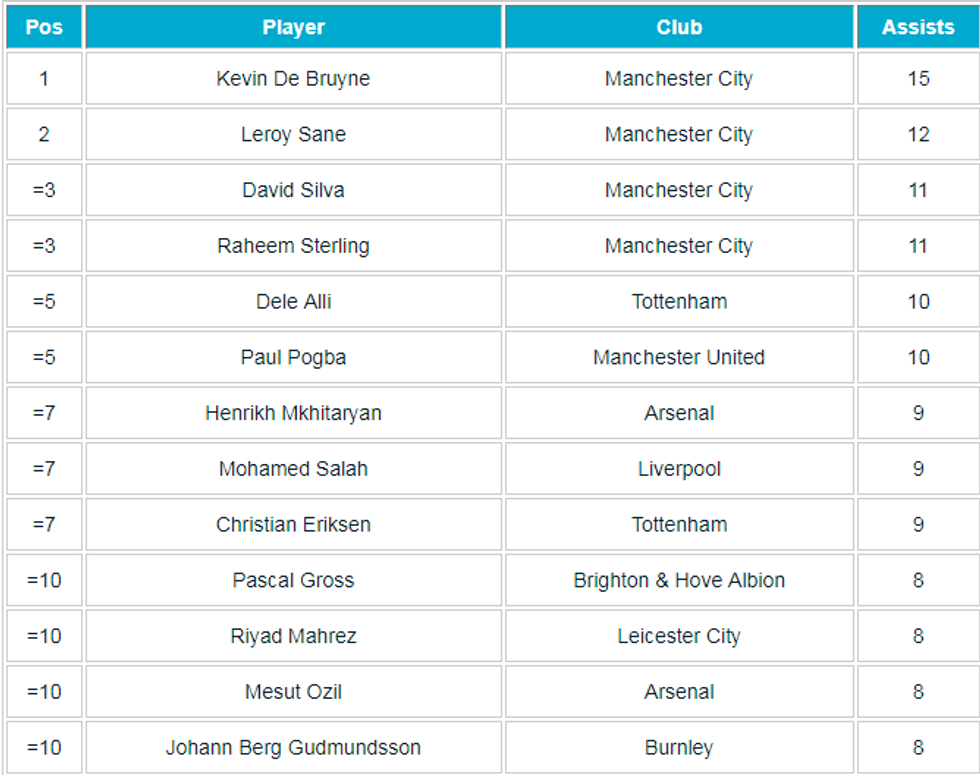Click the Player column header
This screenshot has height=775, width=980.
(293, 27)
